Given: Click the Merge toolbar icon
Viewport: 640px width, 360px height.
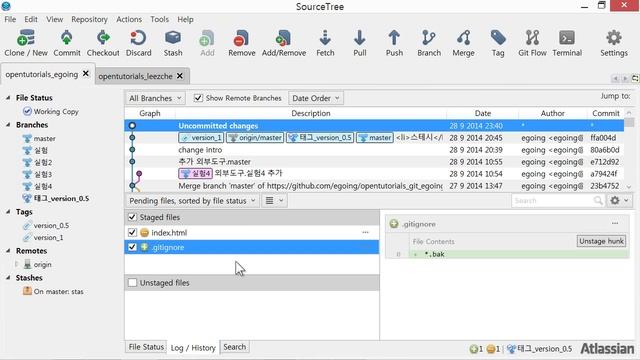Looking at the screenshot, I should pyautogui.click(x=463, y=38).
